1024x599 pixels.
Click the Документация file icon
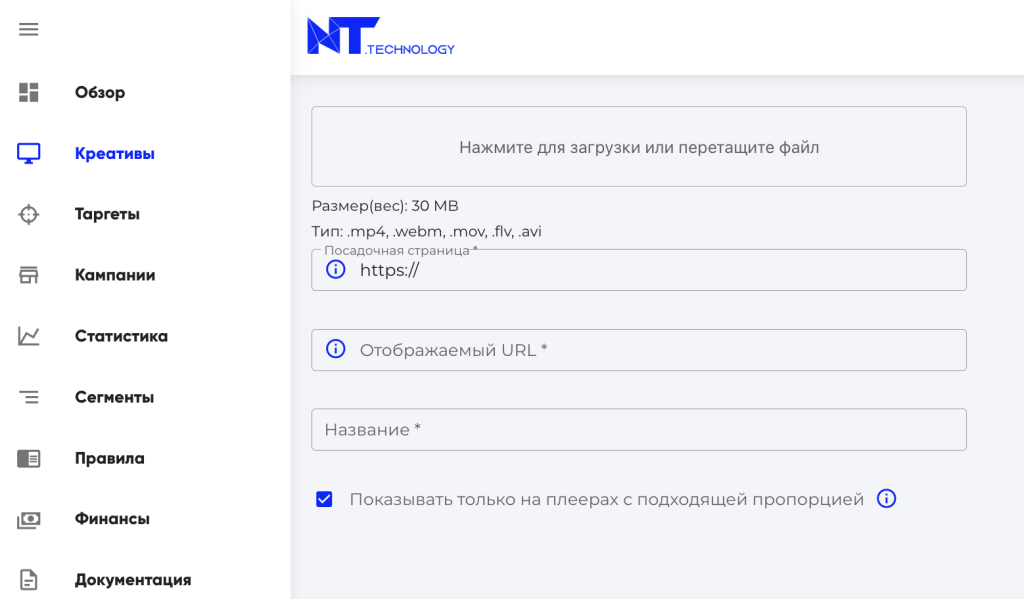tap(29, 580)
